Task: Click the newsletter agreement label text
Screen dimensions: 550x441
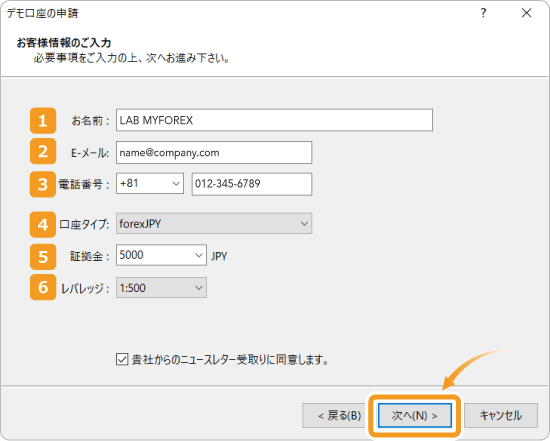Action: pos(230,360)
